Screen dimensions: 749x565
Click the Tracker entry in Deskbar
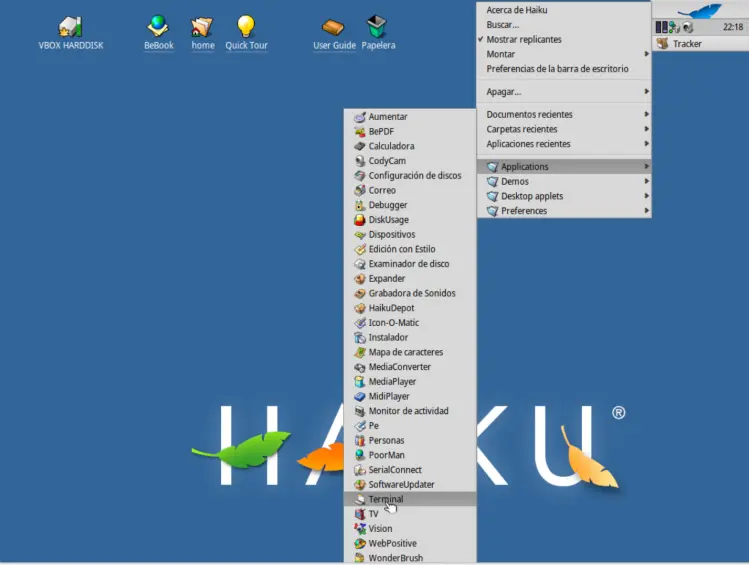coord(700,44)
